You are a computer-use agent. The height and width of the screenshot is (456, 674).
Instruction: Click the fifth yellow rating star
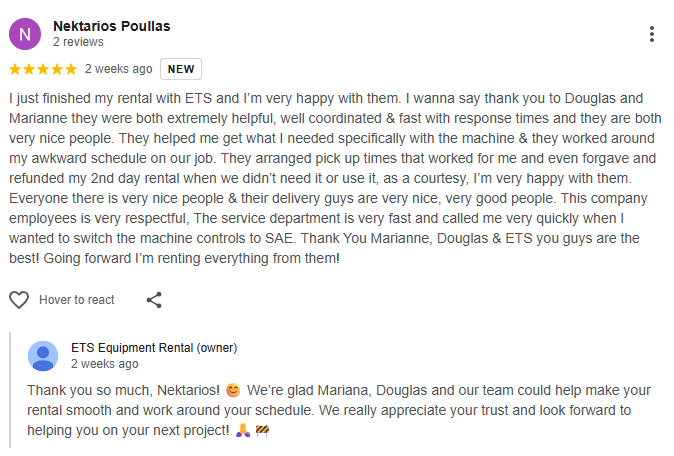pyautogui.click(x=70, y=69)
